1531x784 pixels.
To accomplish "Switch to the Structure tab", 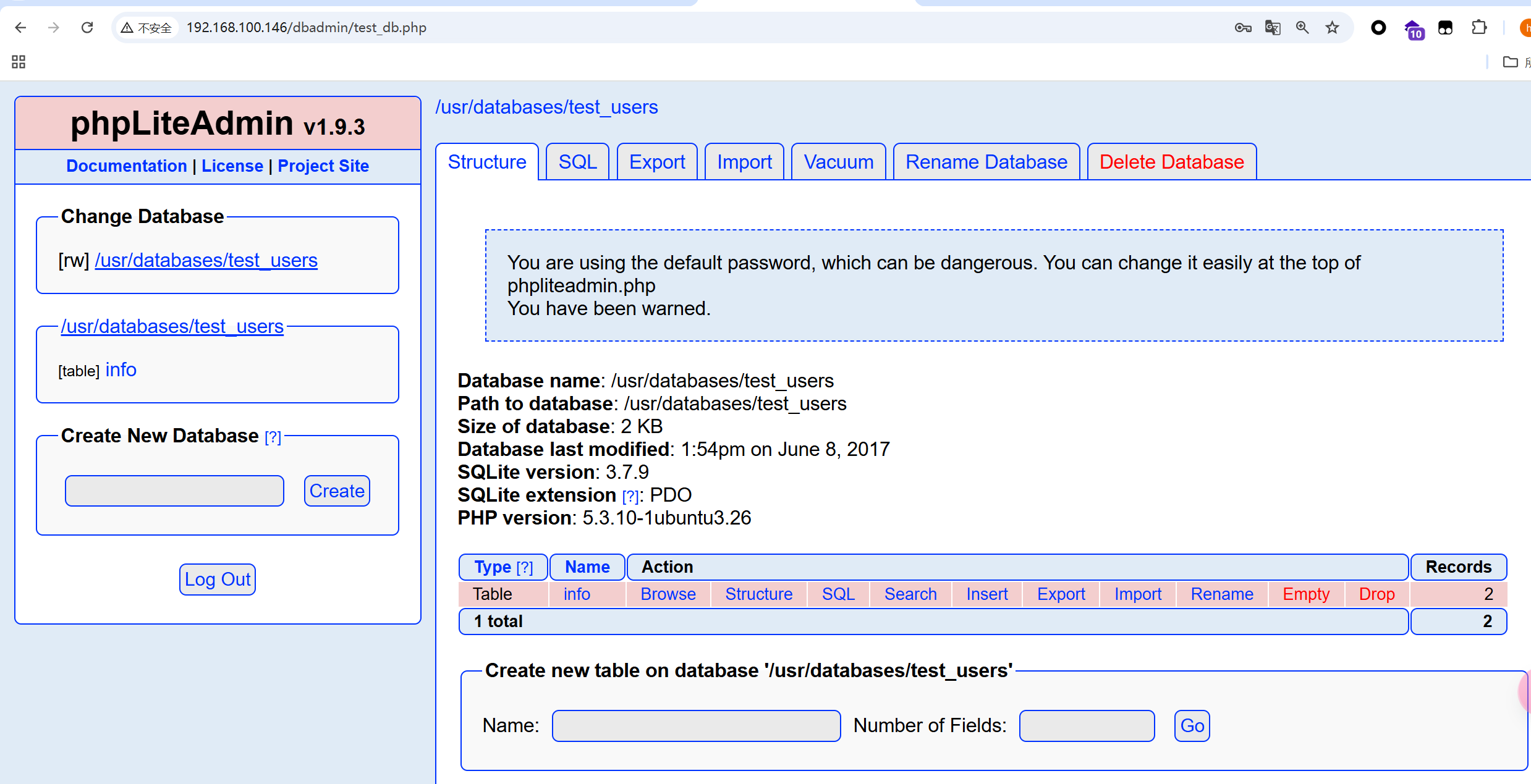I will pos(487,162).
